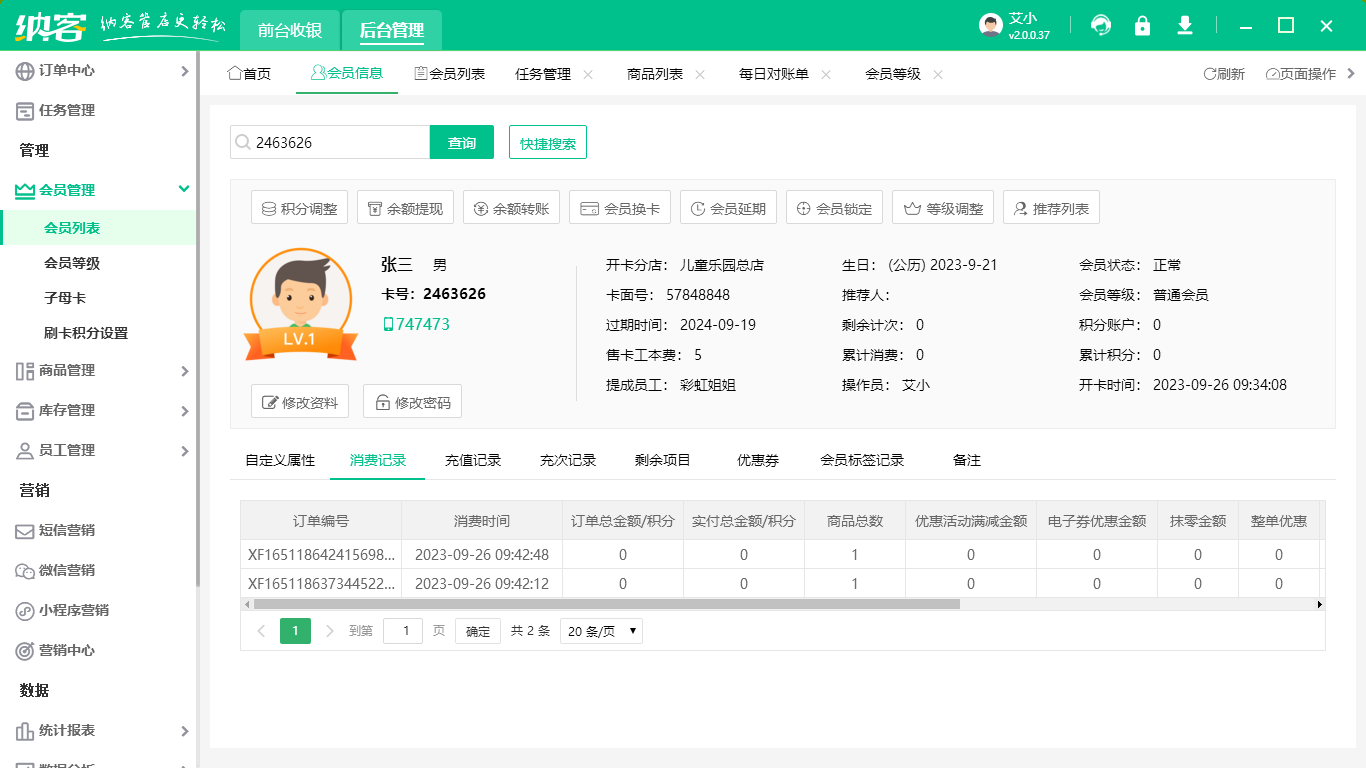The image size is (1366, 768).
Task: Click the member search input field
Action: point(330,142)
